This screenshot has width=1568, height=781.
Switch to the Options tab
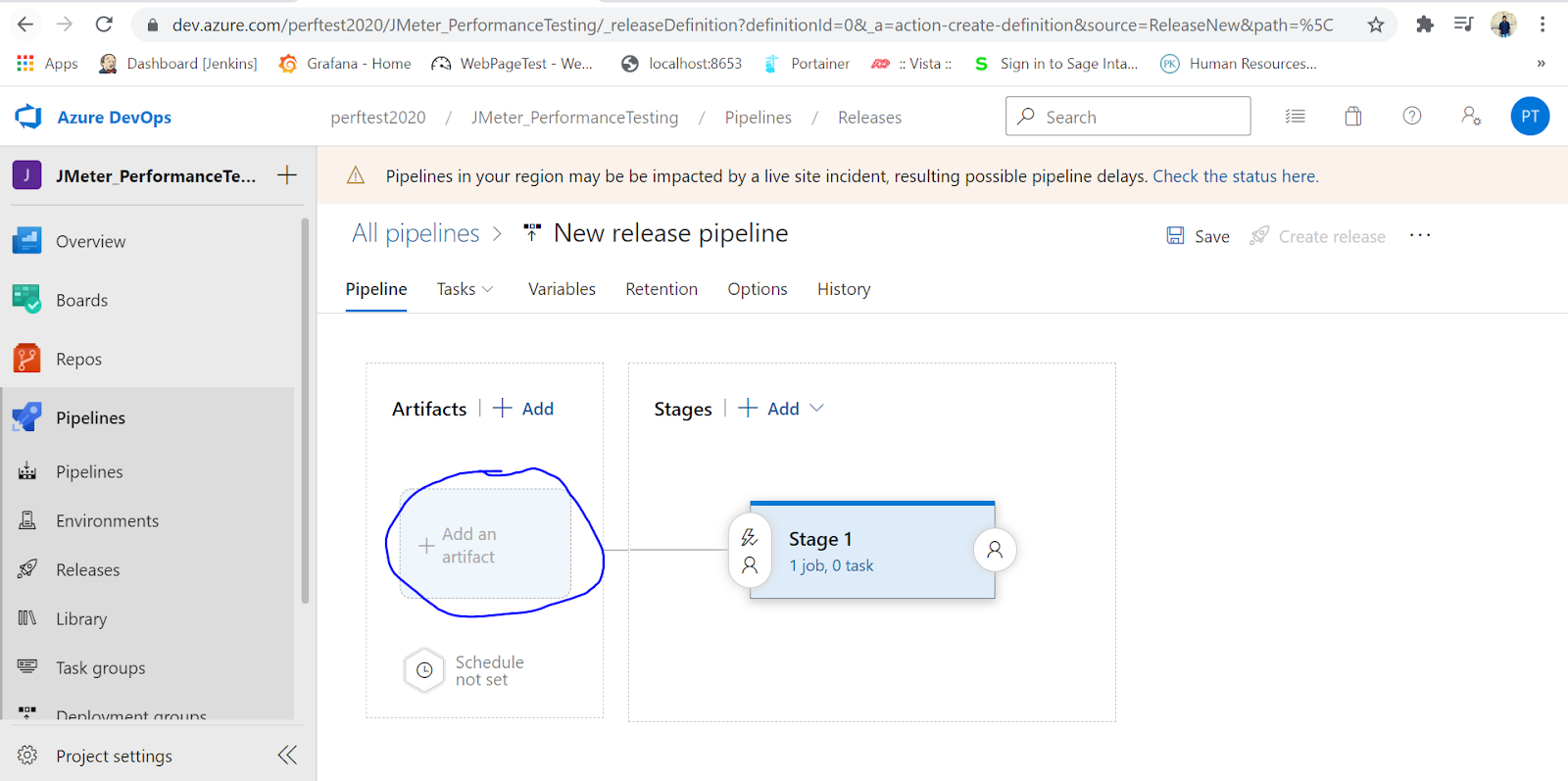758,289
